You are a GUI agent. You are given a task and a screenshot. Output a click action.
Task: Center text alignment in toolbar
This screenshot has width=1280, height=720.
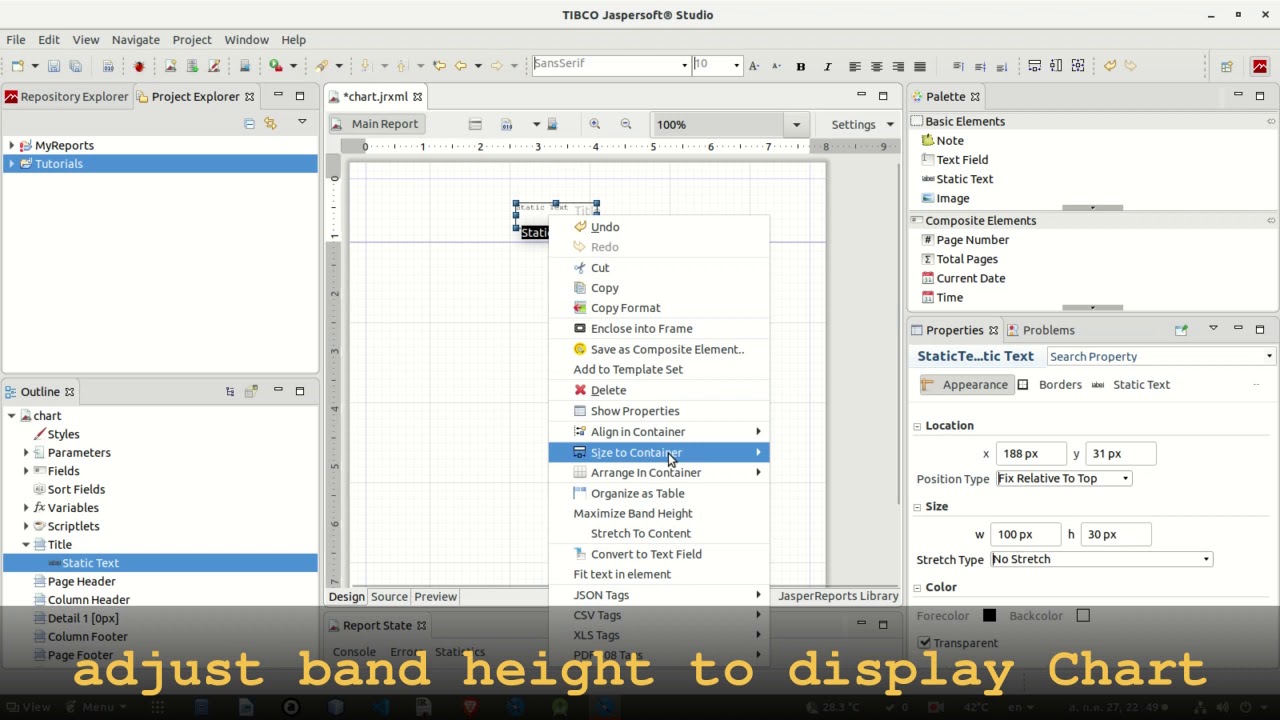876,66
